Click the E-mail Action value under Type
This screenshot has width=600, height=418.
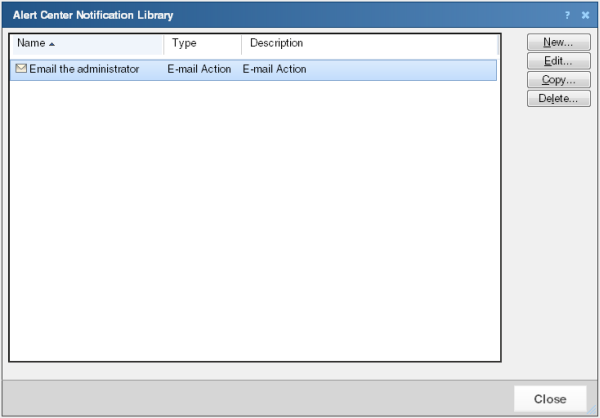pyautogui.click(x=199, y=69)
